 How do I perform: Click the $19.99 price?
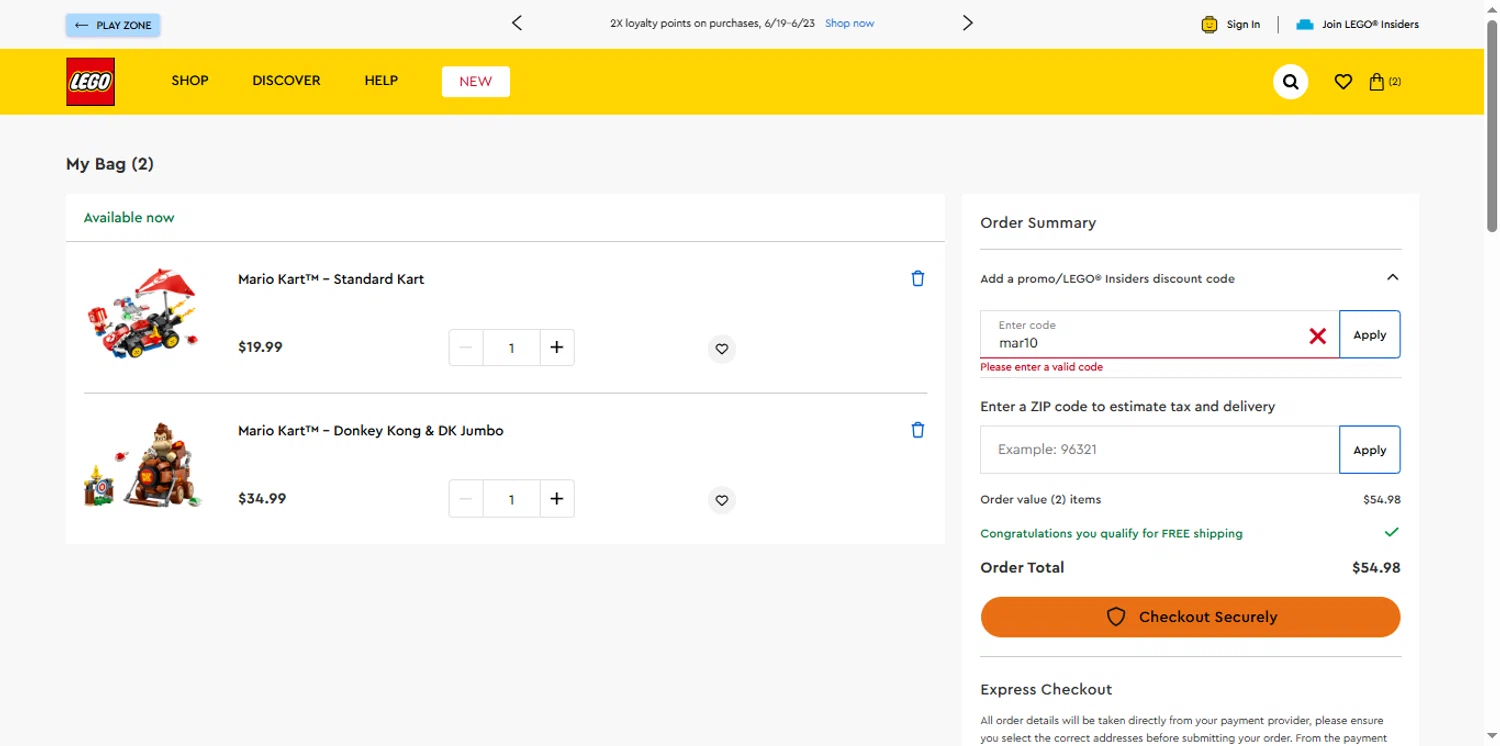(x=260, y=347)
